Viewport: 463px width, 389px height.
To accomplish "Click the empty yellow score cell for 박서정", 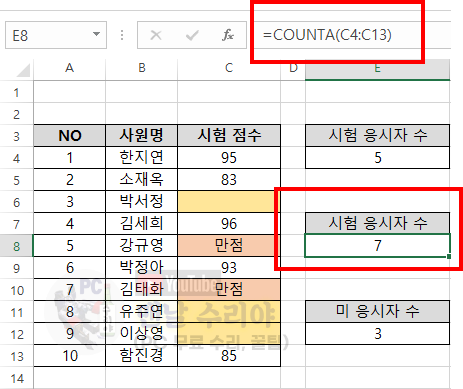I will pyautogui.click(x=229, y=202).
